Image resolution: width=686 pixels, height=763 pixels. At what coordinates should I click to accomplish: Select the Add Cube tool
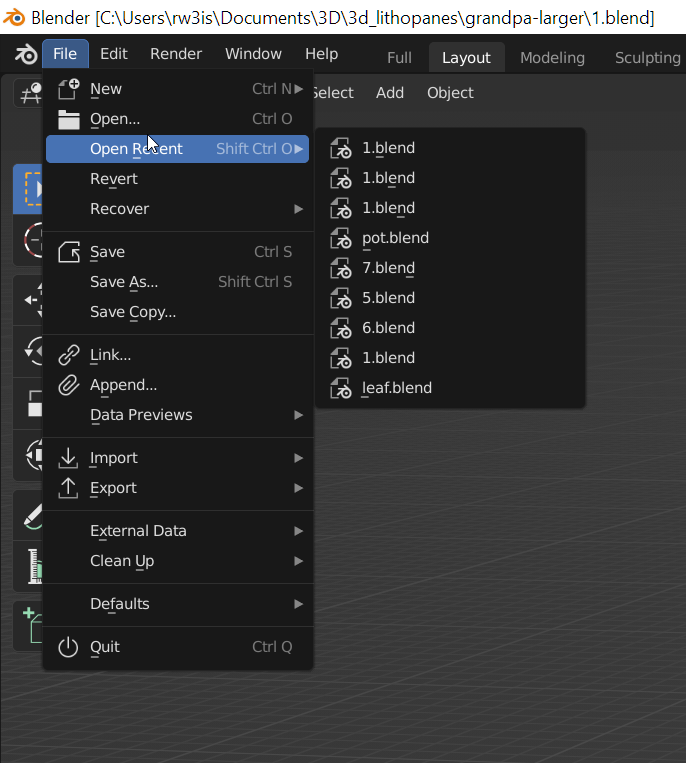pos(28,626)
